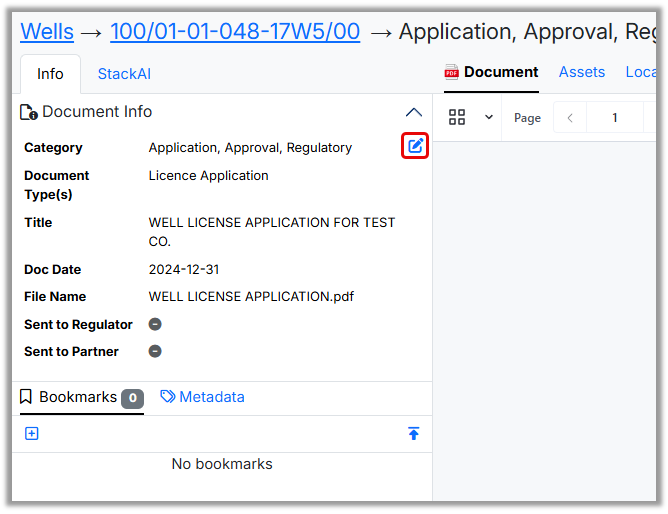This screenshot has height=514, width=668.
Task: Open the Assets tab
Action: click(581, 72)
